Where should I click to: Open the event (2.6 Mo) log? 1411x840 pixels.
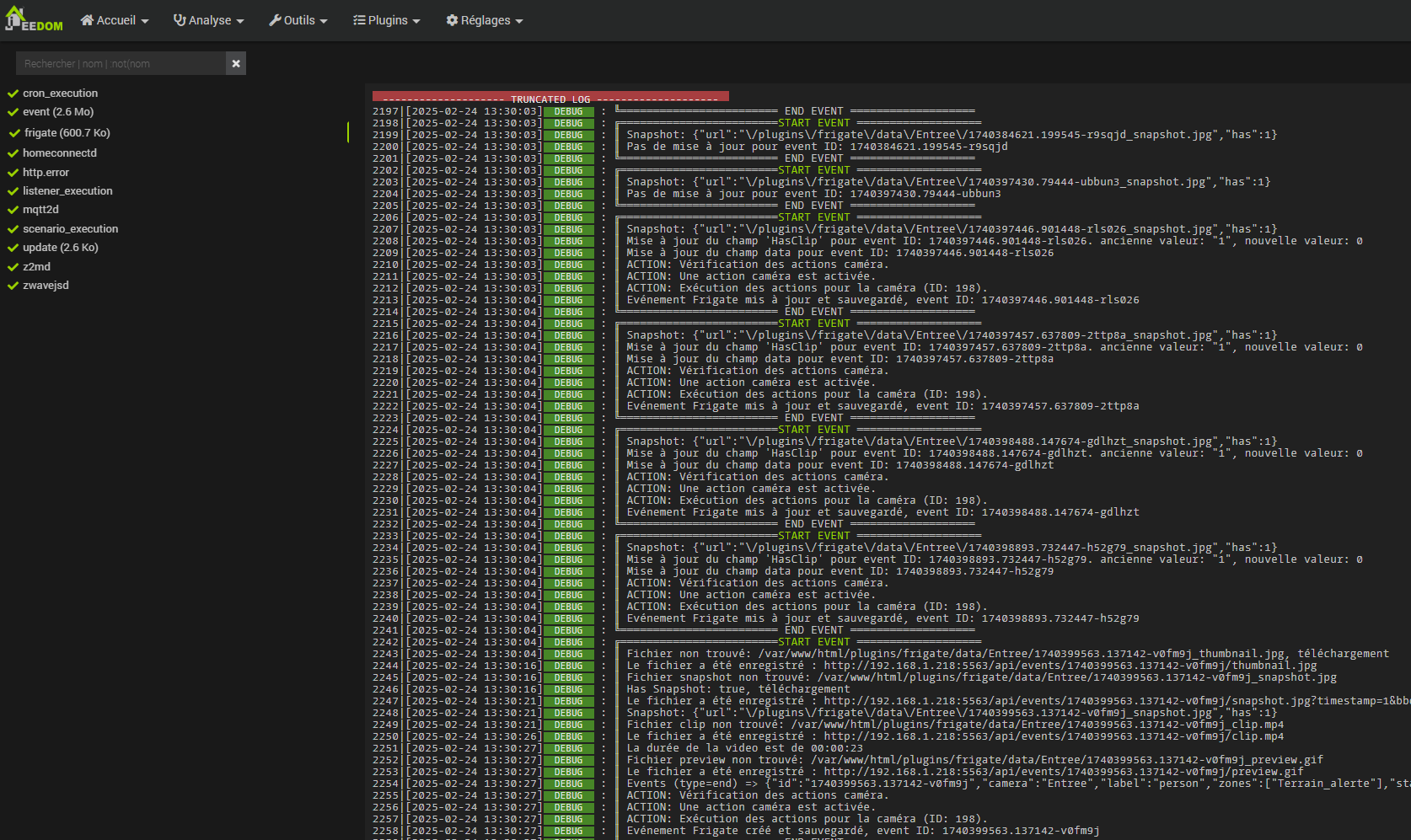click(x=58, y=112)
